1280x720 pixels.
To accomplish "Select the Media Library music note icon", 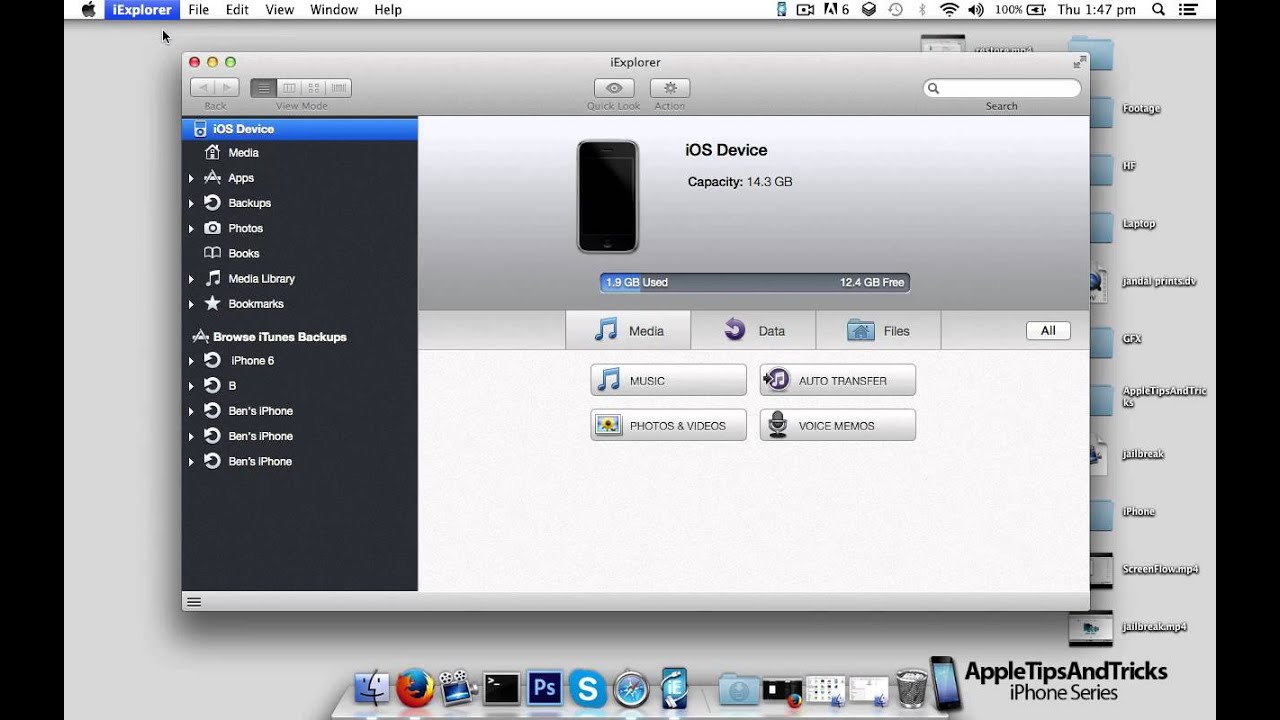I will point(212,278).
